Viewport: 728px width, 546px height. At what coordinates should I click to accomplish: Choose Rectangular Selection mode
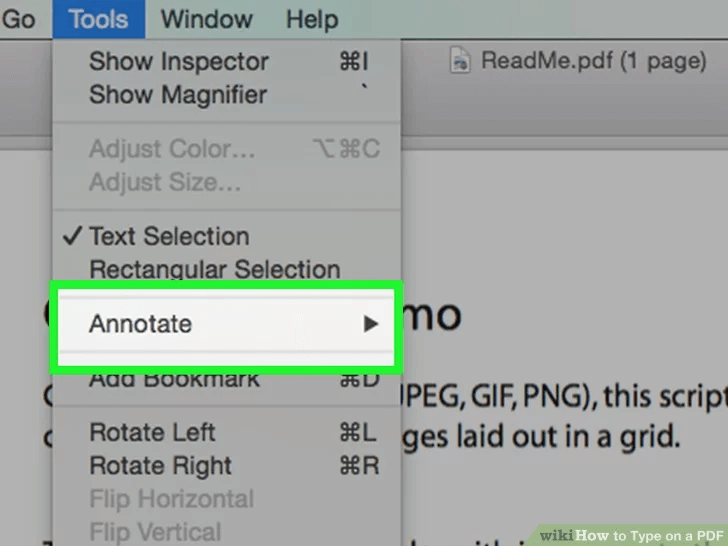[227, 269]
